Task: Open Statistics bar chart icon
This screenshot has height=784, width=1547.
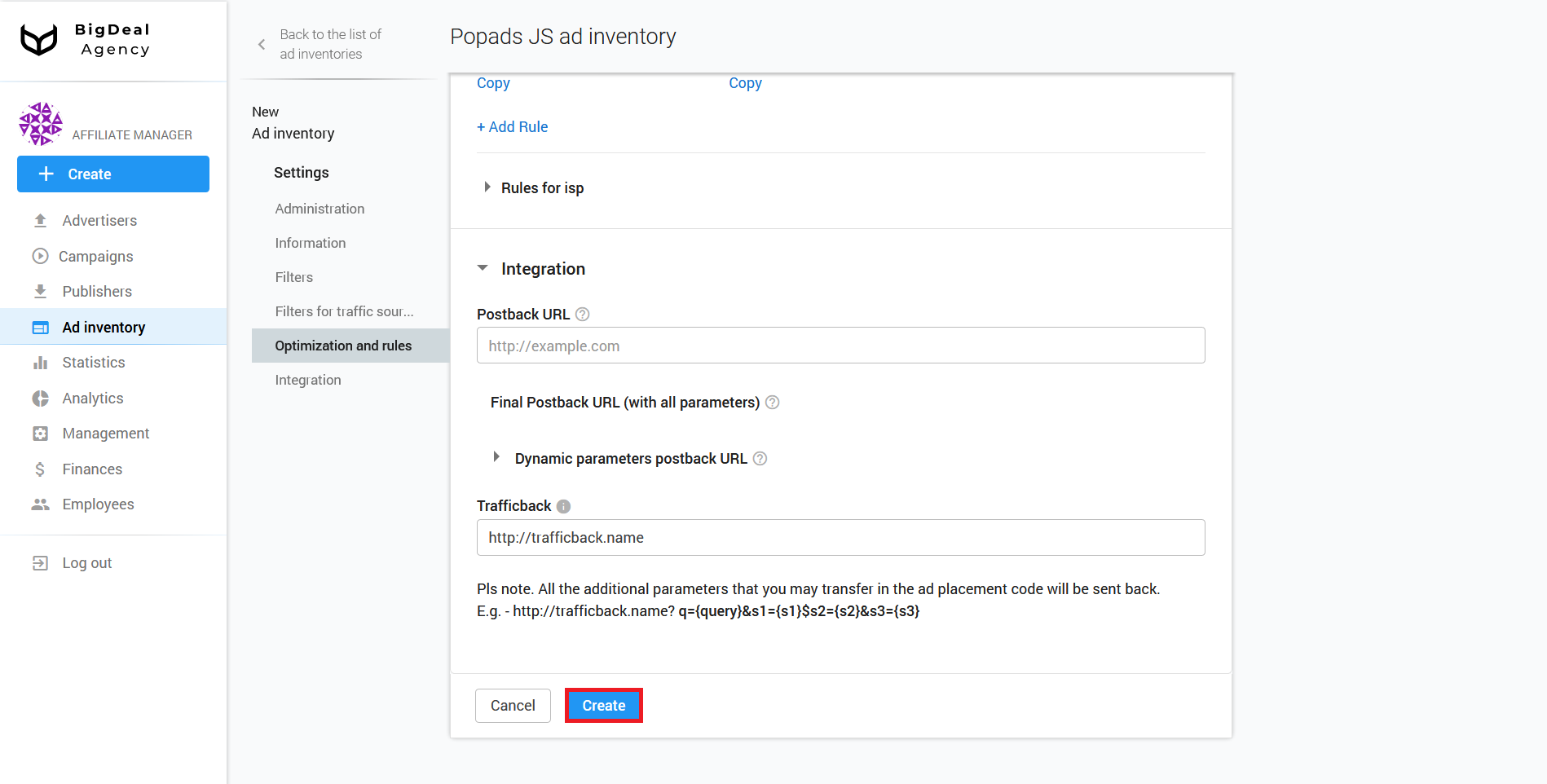Action: (x=41, y=362)
